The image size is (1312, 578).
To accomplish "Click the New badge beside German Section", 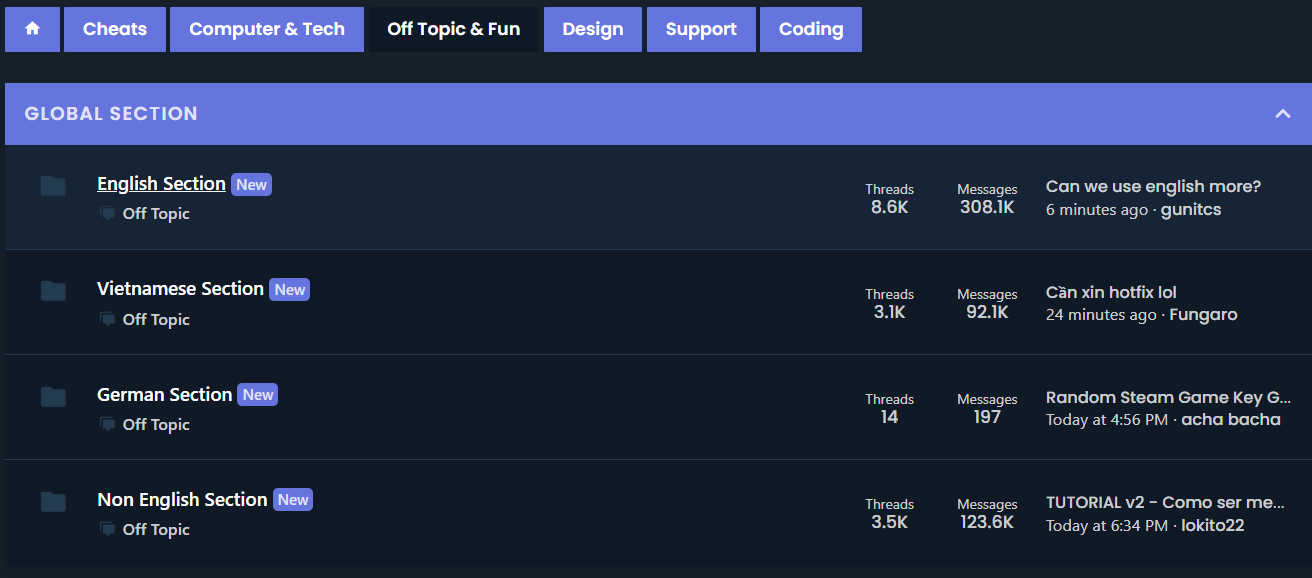I will point(258,395).
